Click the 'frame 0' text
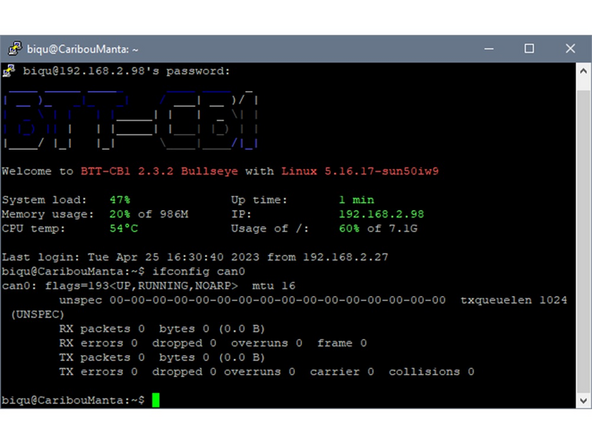Image resolution: width=592 pixels, height=444 pixels. 342,343
